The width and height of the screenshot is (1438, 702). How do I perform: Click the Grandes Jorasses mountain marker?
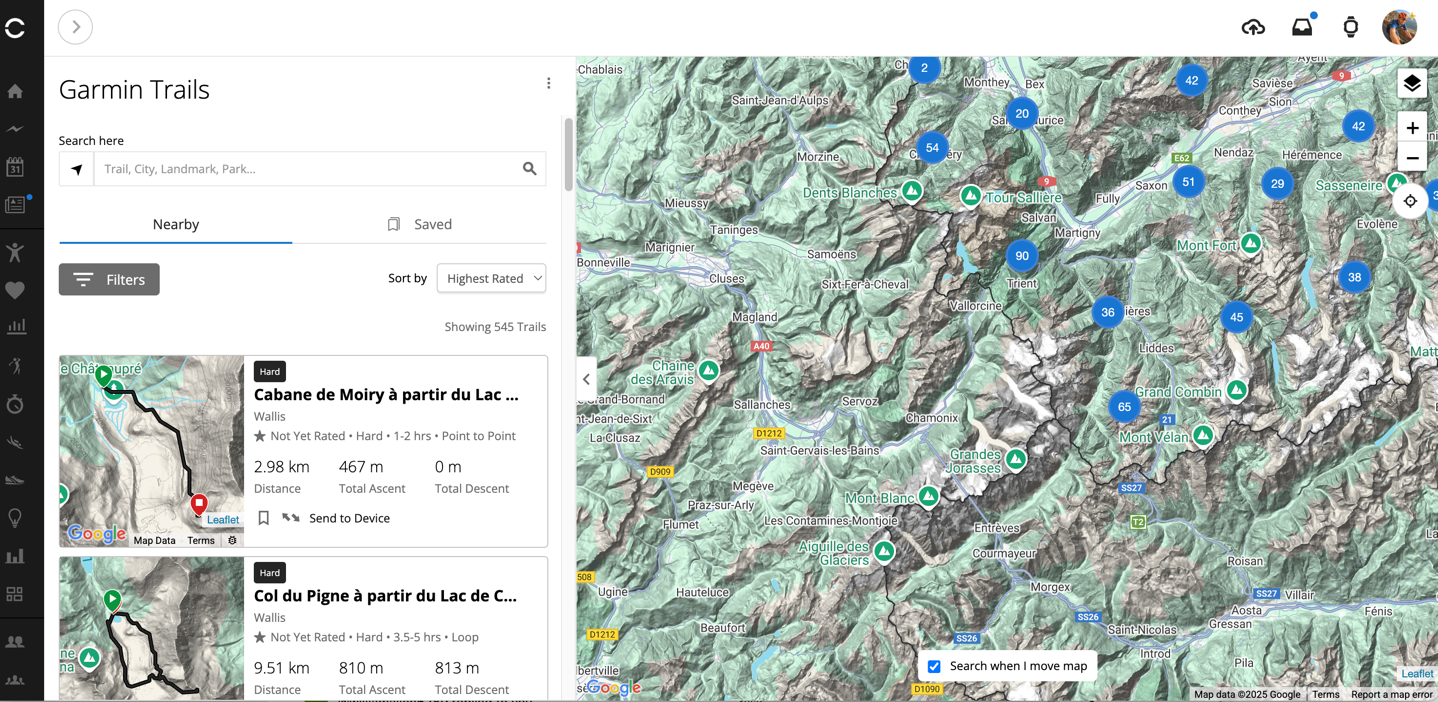click(1016, 459)
